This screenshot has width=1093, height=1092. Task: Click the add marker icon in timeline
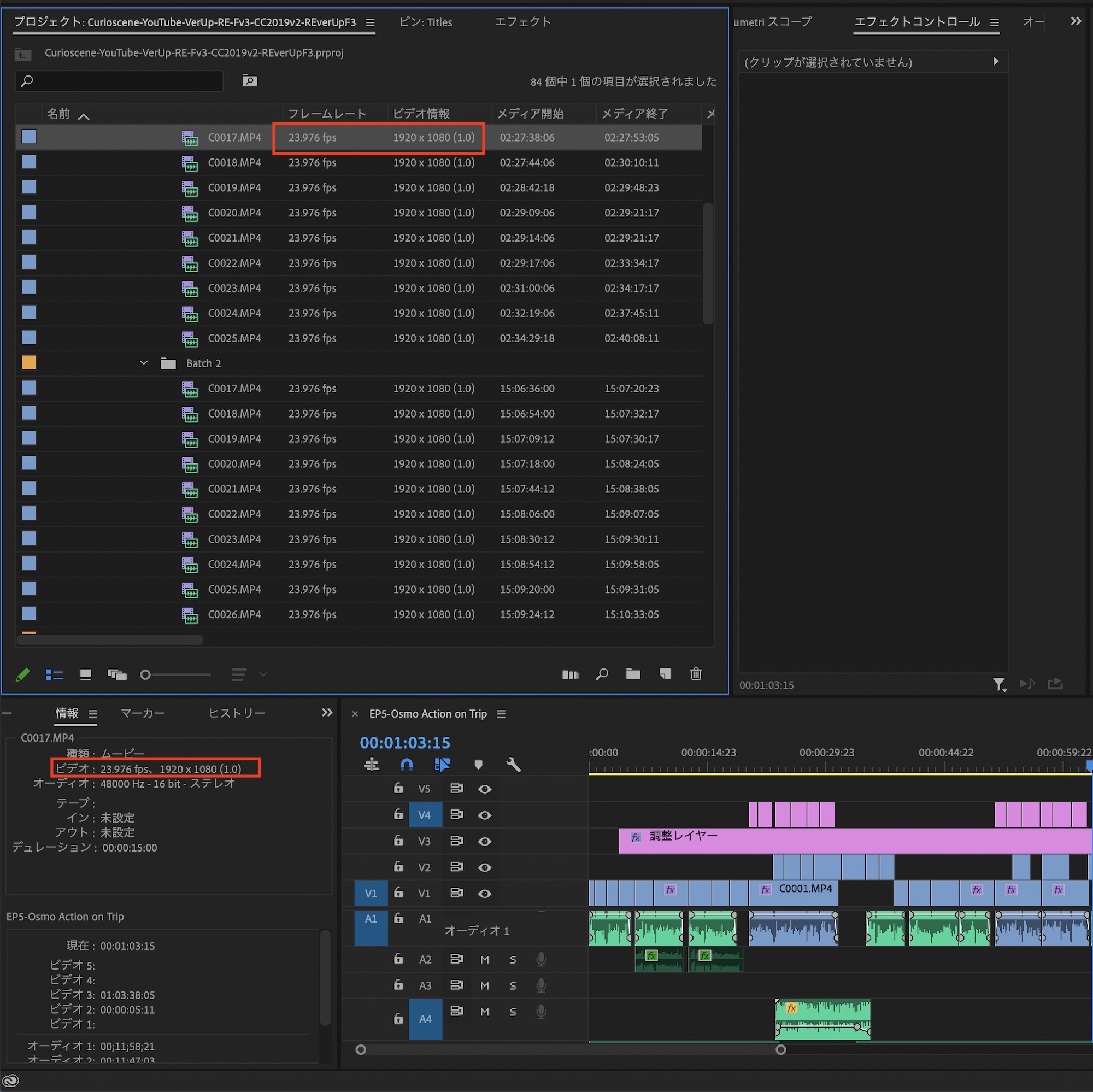[x=478, y=765]
